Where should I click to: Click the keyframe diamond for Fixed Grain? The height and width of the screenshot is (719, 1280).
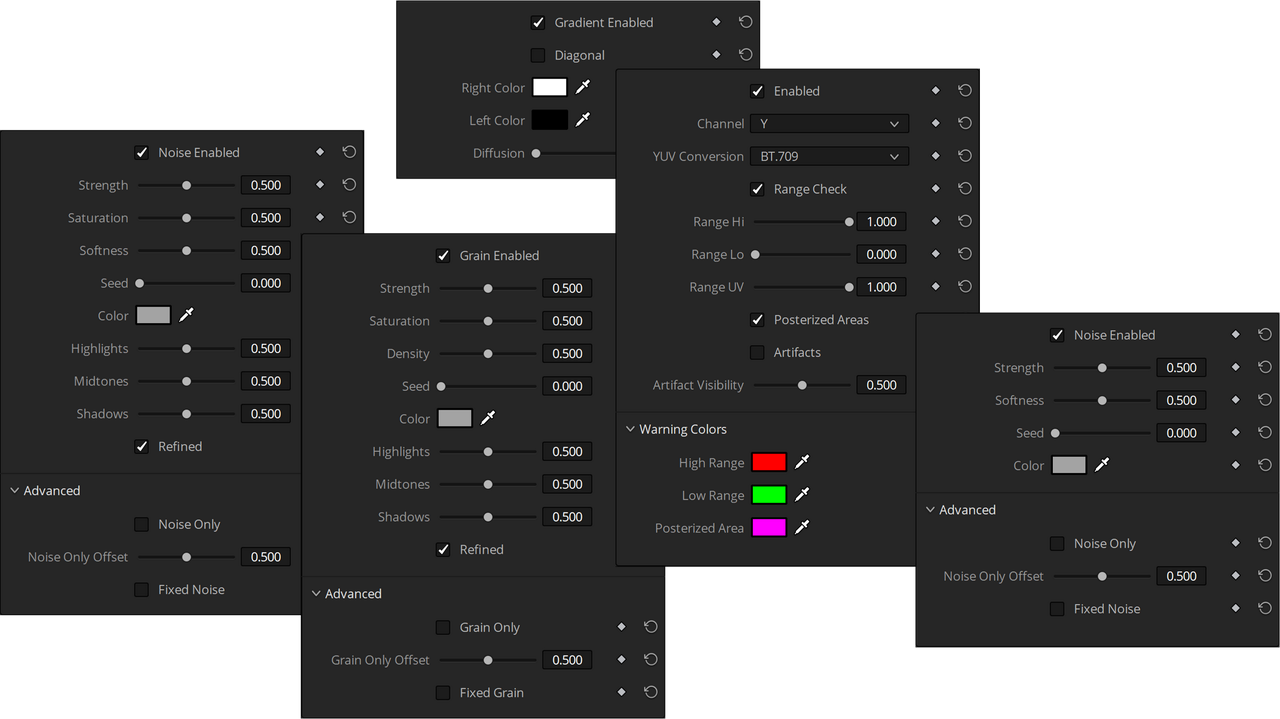coord(621,692)
